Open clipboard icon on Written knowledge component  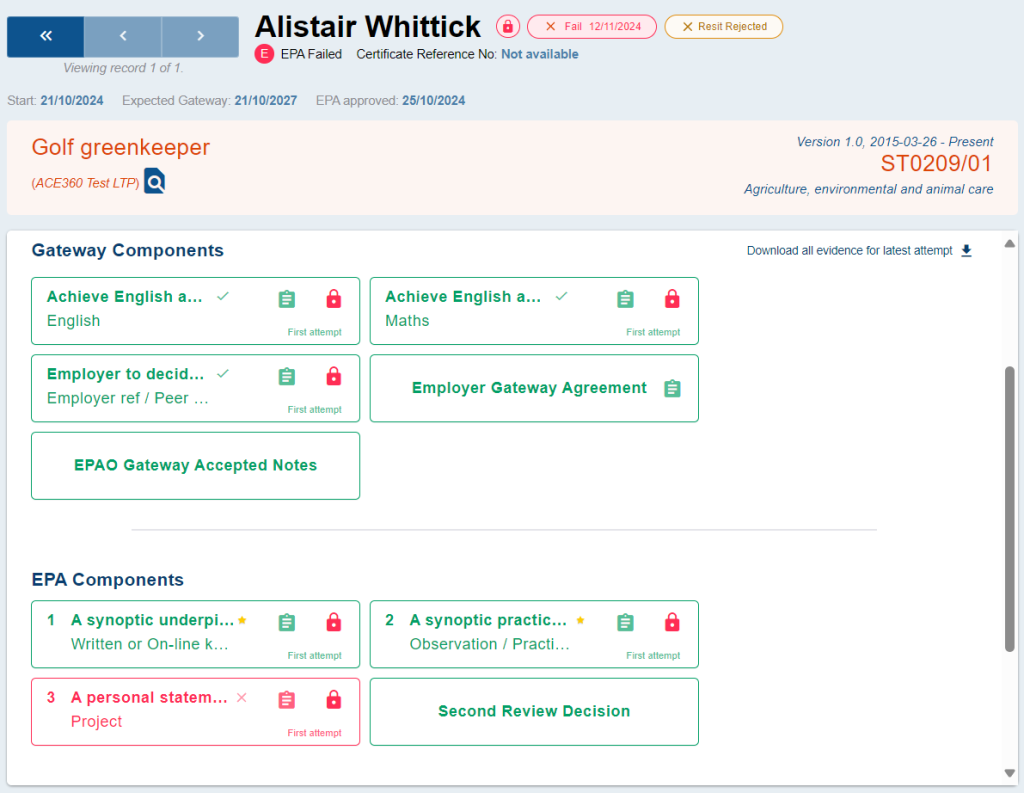287,622
